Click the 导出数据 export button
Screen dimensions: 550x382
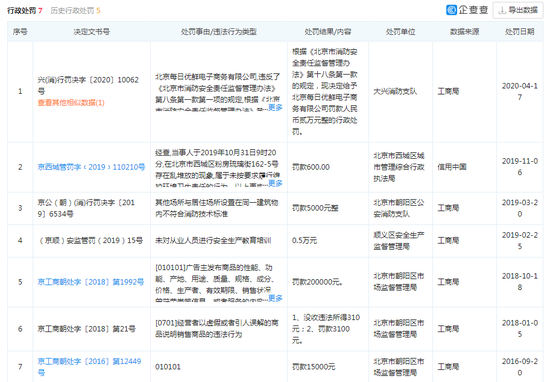click(x=518, y=10)
